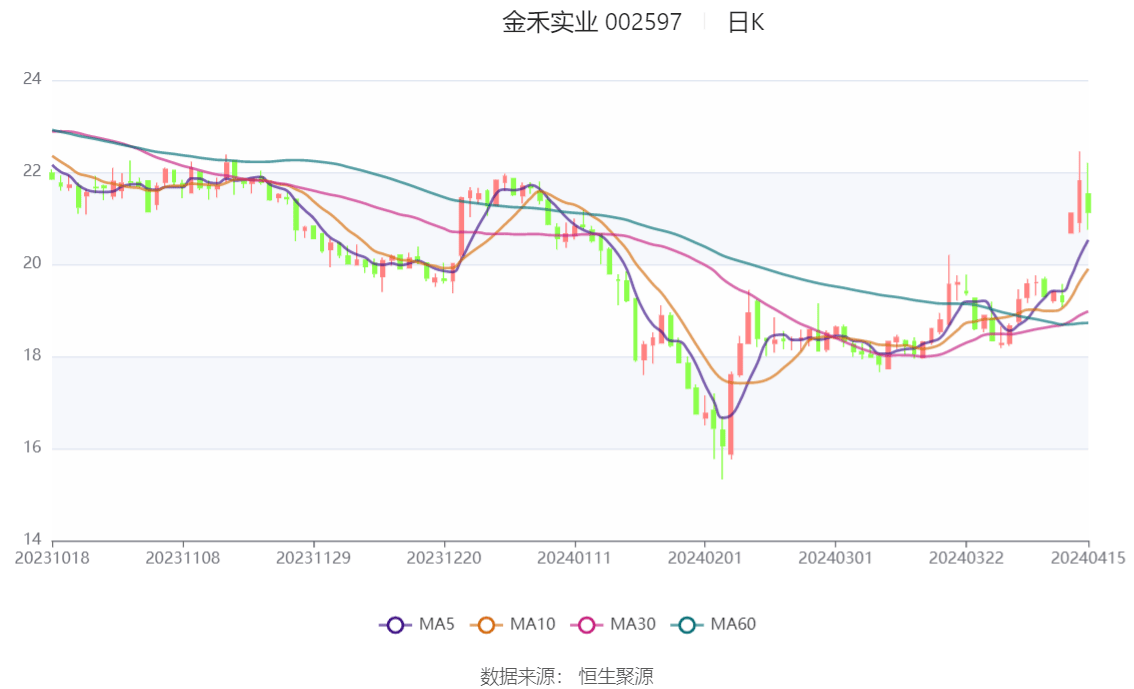The width and height of the screenshot is (1134, 689).
Task: Click the 20240201 x-axis tick label
Action: point(704,558)
